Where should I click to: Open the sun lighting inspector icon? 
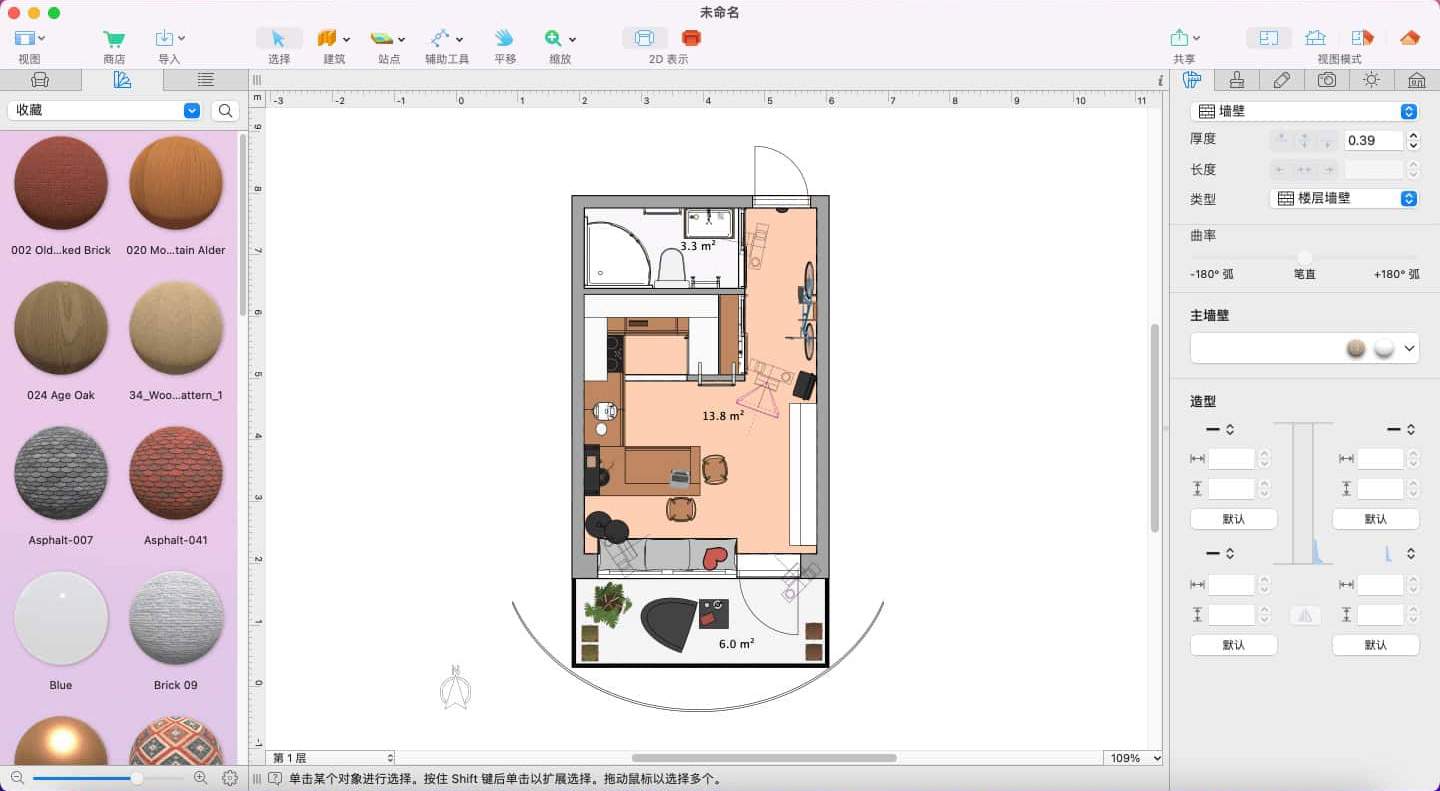tap(1371, 80)
